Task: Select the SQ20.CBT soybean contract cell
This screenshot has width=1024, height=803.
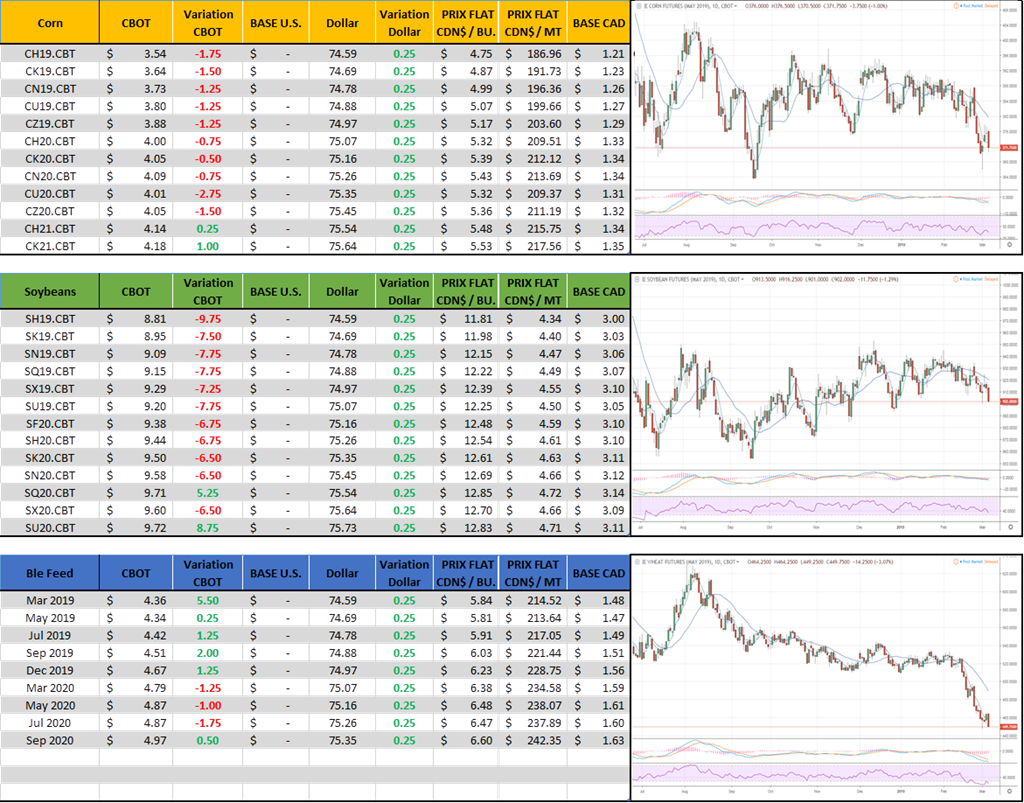Action: point(50,492)
